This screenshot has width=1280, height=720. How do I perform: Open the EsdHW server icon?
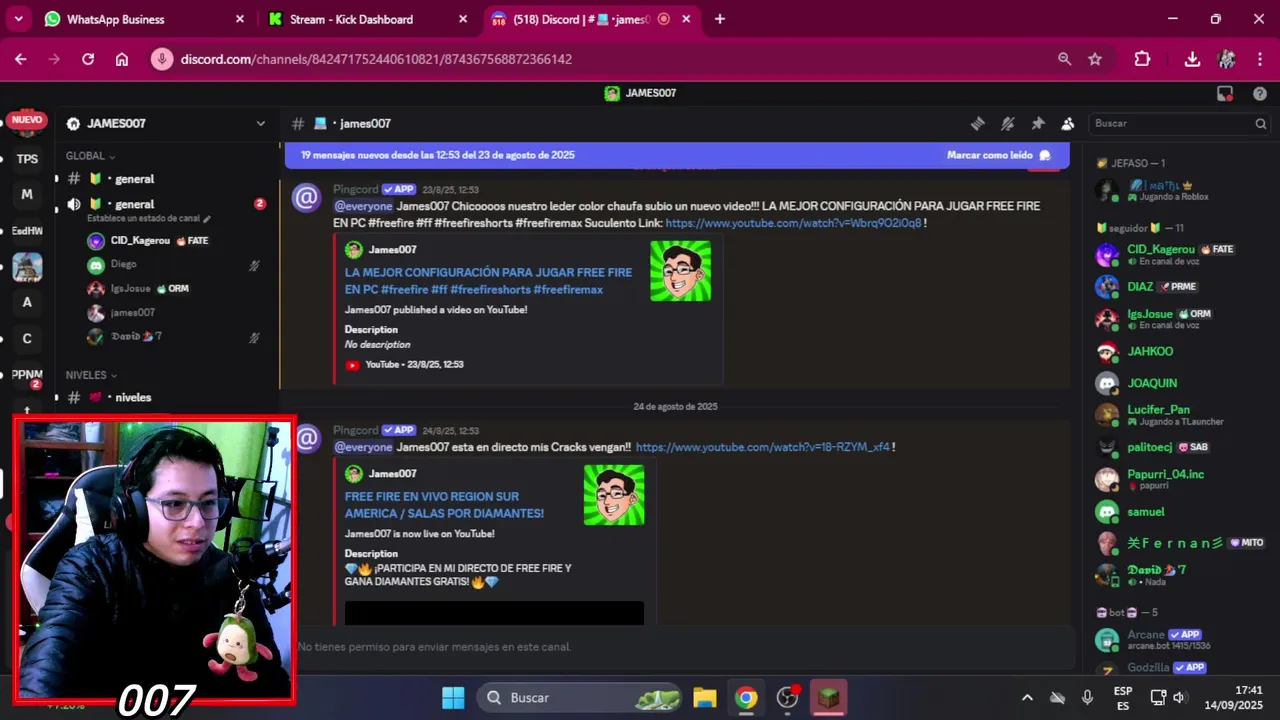(x=27, y=230)
